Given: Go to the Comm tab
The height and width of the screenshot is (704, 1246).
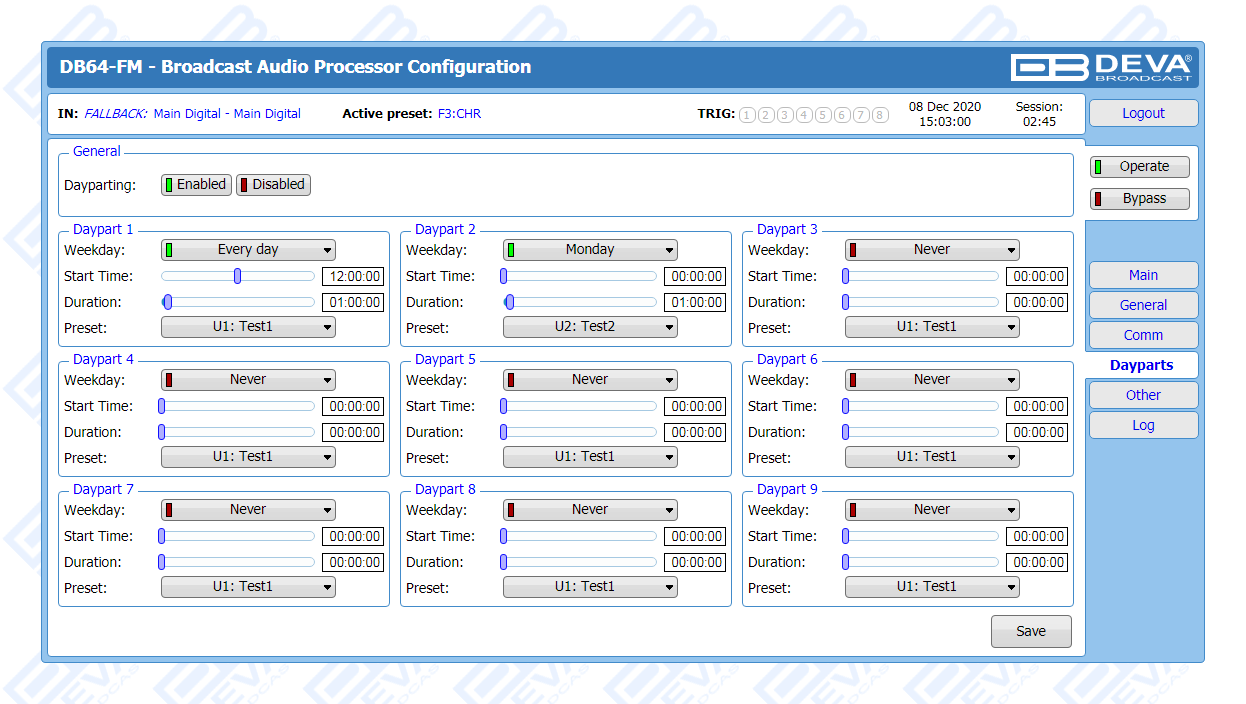Looking at the screenshot, I should coord(1143,335).
